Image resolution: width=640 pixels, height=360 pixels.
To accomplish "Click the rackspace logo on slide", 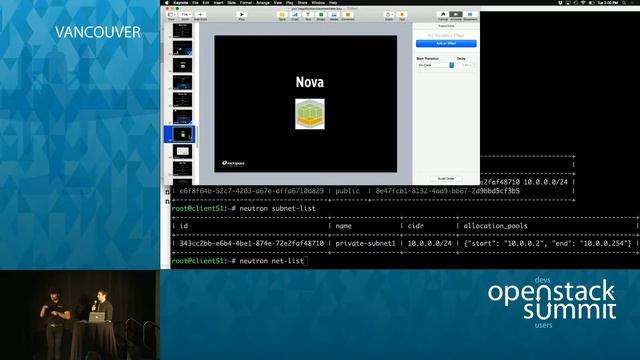I will coord(233,163).
